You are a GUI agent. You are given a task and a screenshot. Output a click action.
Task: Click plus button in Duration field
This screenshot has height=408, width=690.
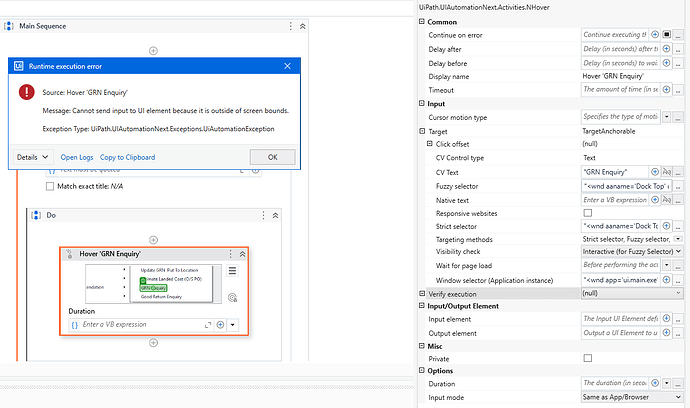pos(220,325)
